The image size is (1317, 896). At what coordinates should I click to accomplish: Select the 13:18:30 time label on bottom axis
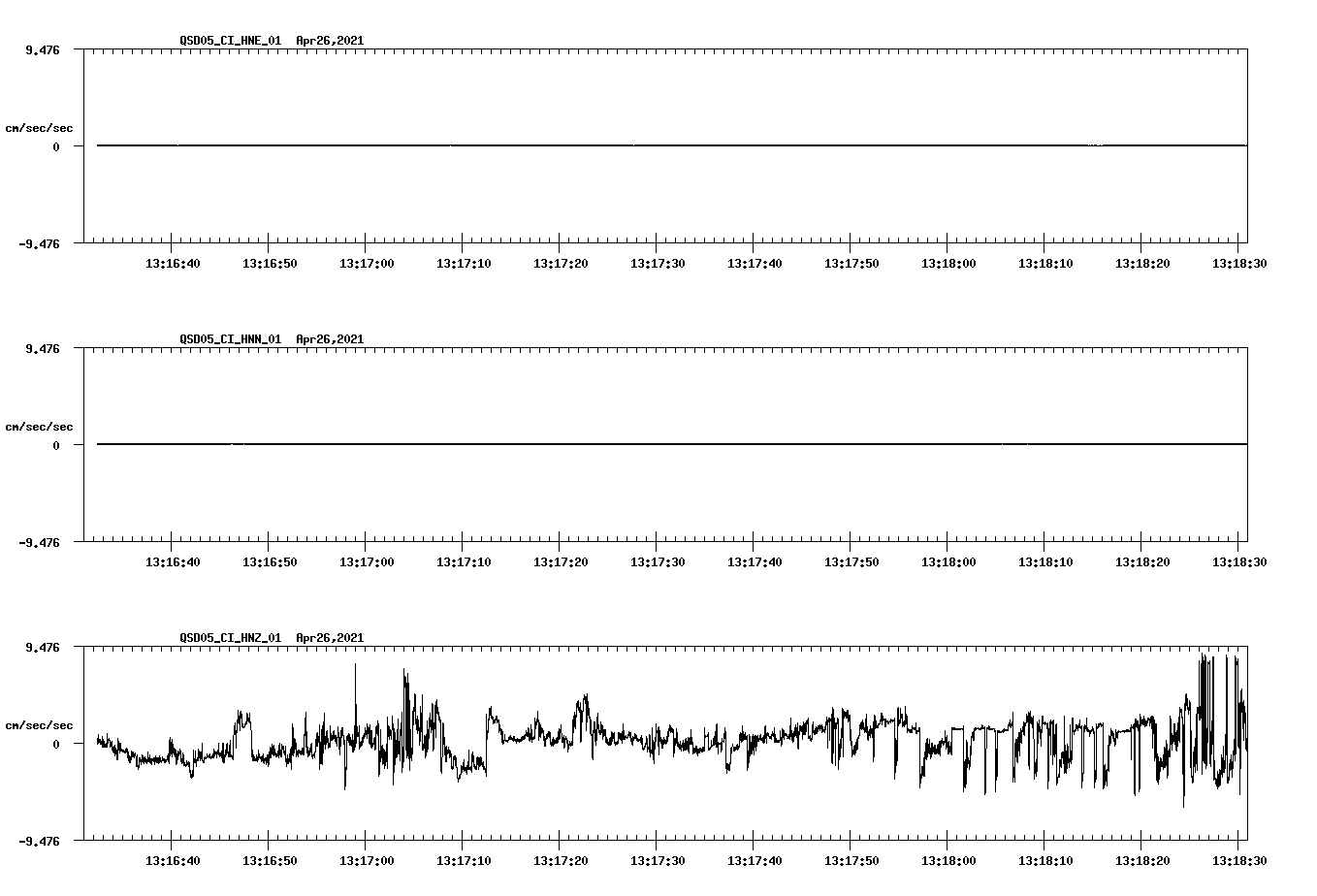click(x=1239, y=859)
